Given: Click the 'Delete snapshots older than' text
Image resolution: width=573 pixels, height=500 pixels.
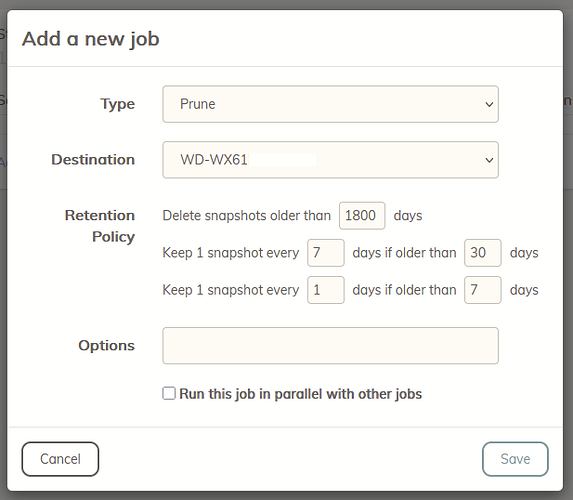Looking at the screenshot, I should pyautogui.click(x=247, y=216).
